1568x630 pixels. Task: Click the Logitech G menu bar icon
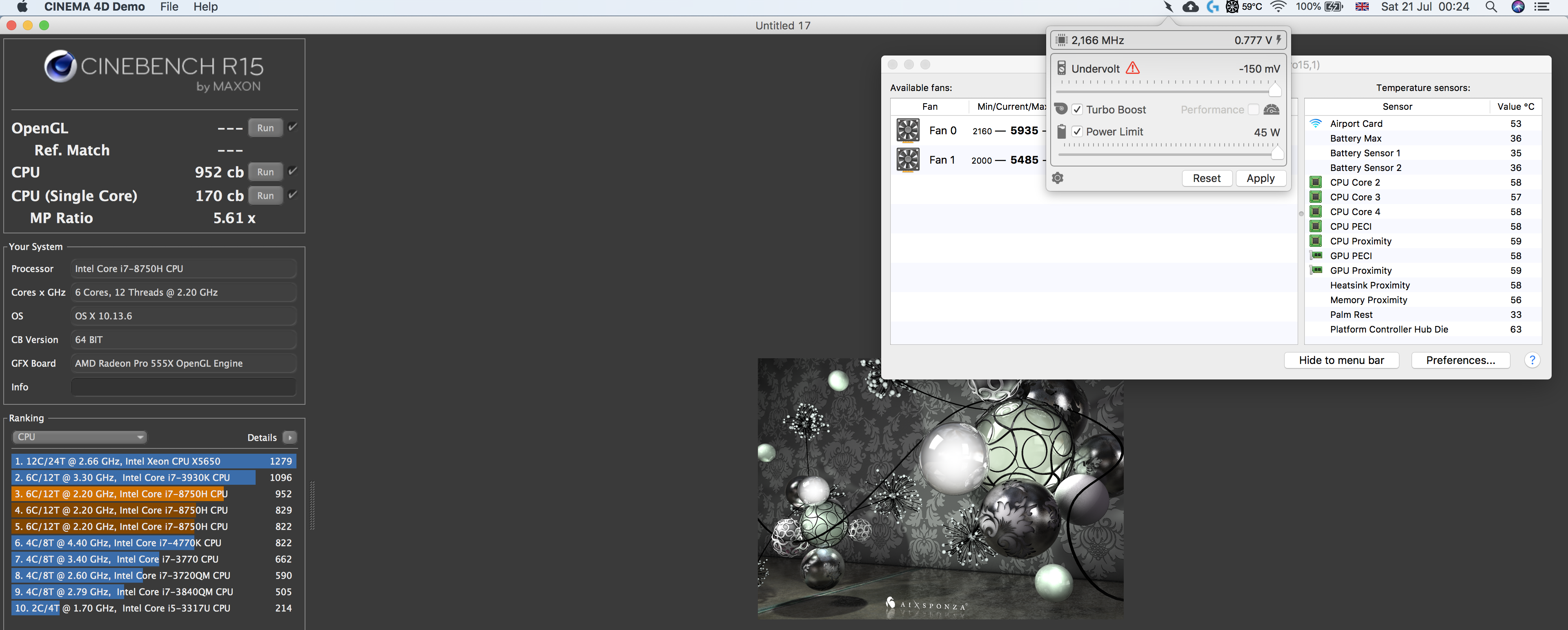point(1212,7)
